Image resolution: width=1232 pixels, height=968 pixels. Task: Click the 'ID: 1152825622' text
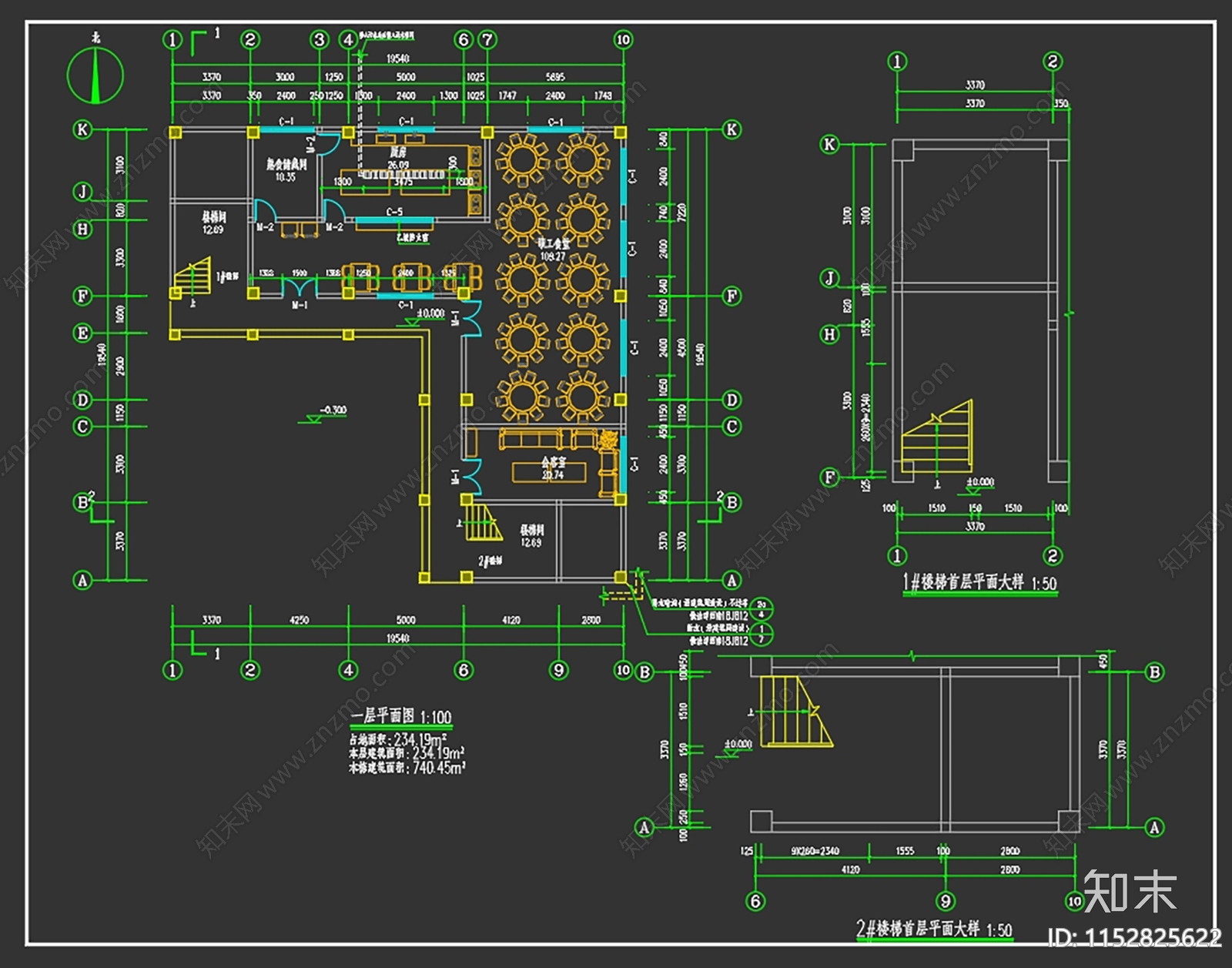click(1134, 937)
